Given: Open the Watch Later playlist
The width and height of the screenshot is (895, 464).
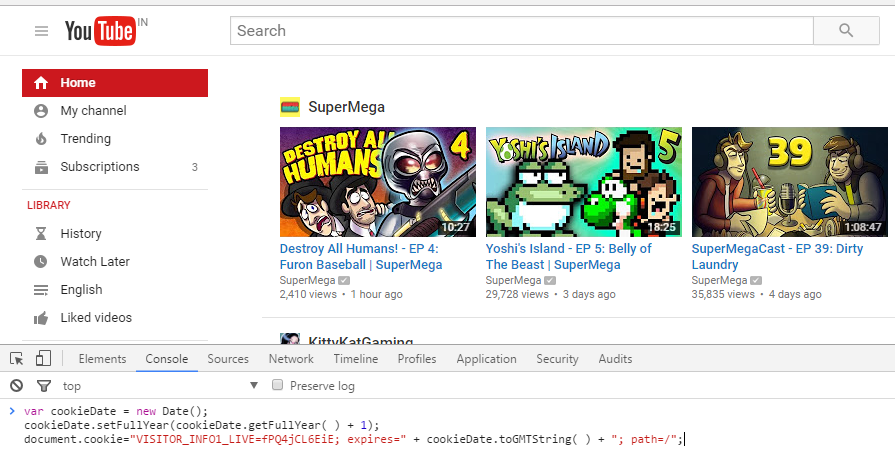Looking at the screenshot, I should (95, 261).
